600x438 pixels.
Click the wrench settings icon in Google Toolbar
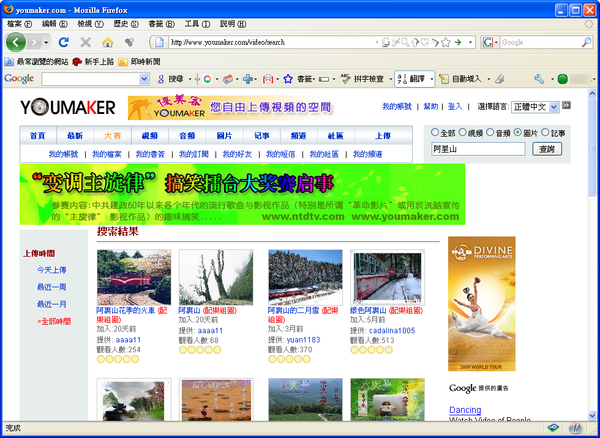click(539, 79)
